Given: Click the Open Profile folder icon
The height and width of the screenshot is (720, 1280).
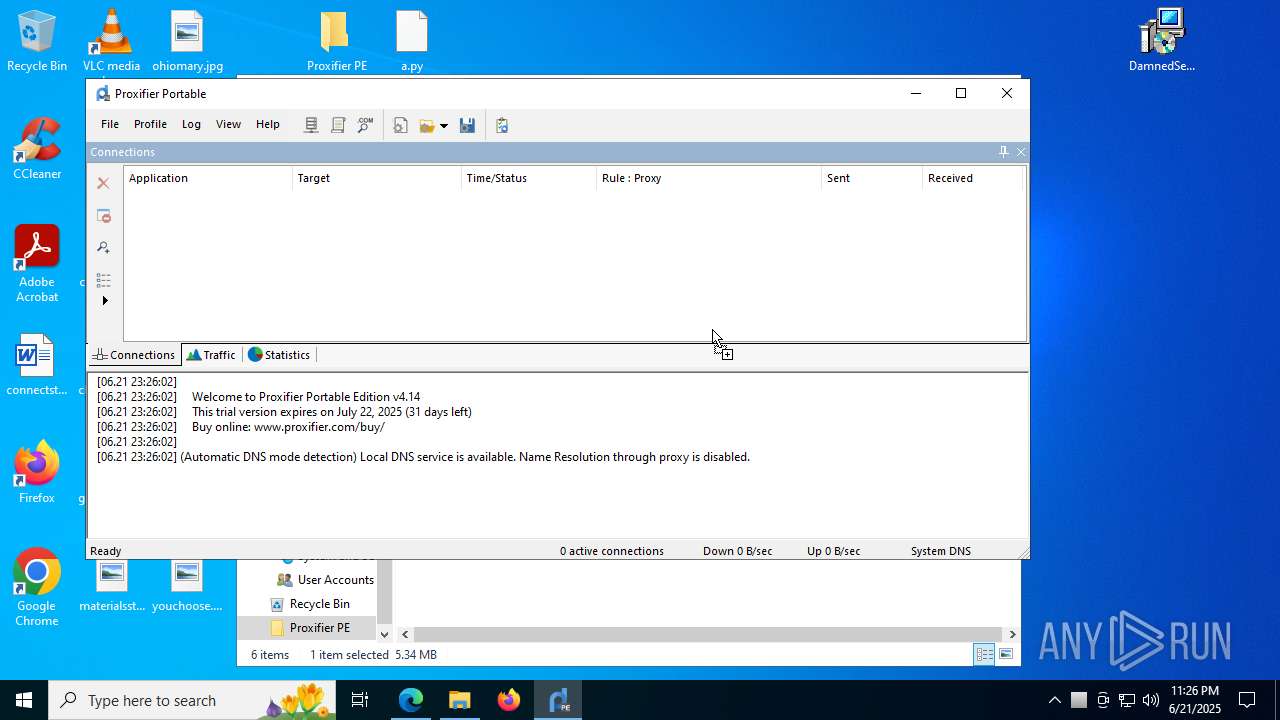Looking at the screenshot, I should pos(427,125).
